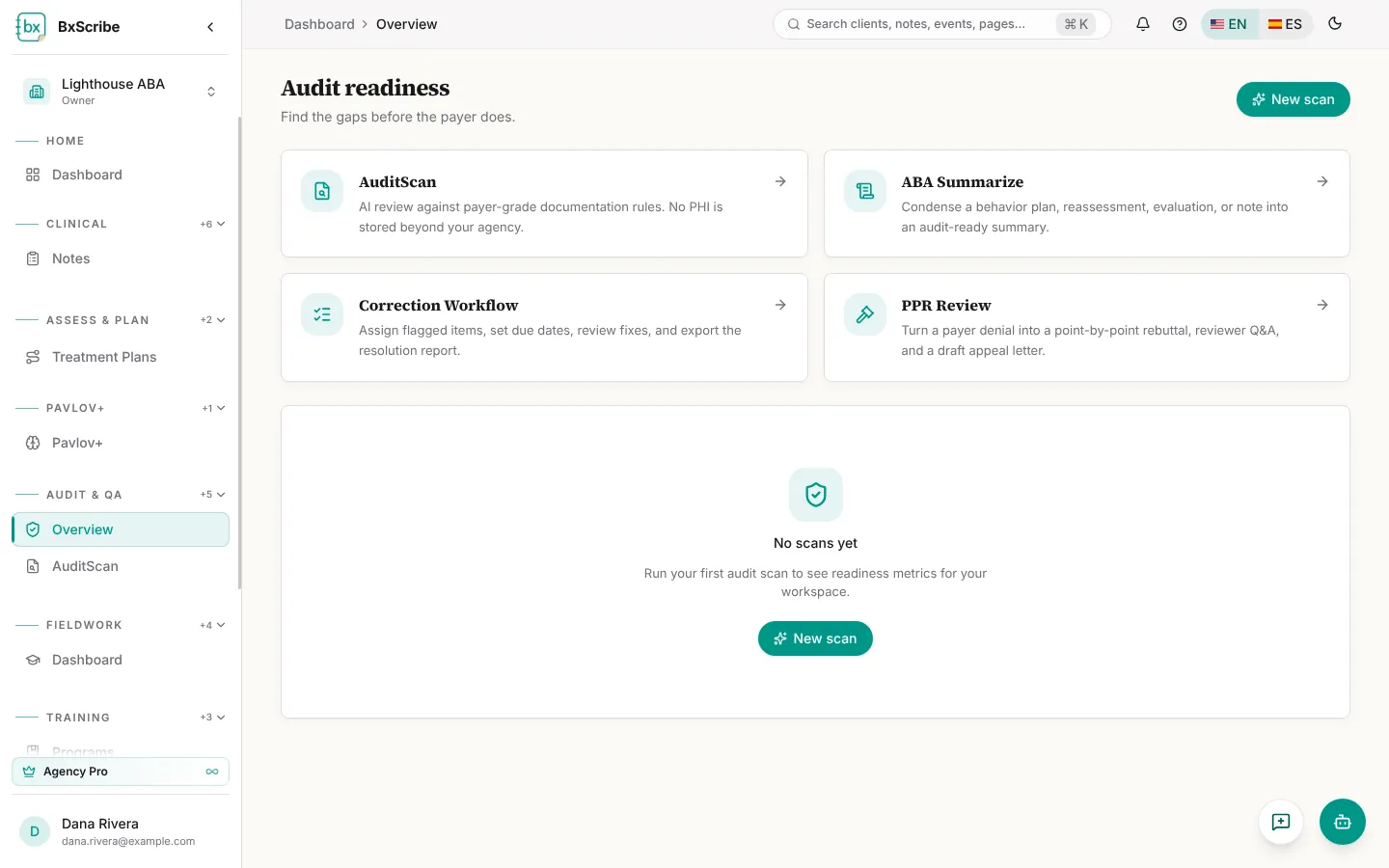Click the top-right New scan button
1389x868 pixels.
click(1293, 99)
